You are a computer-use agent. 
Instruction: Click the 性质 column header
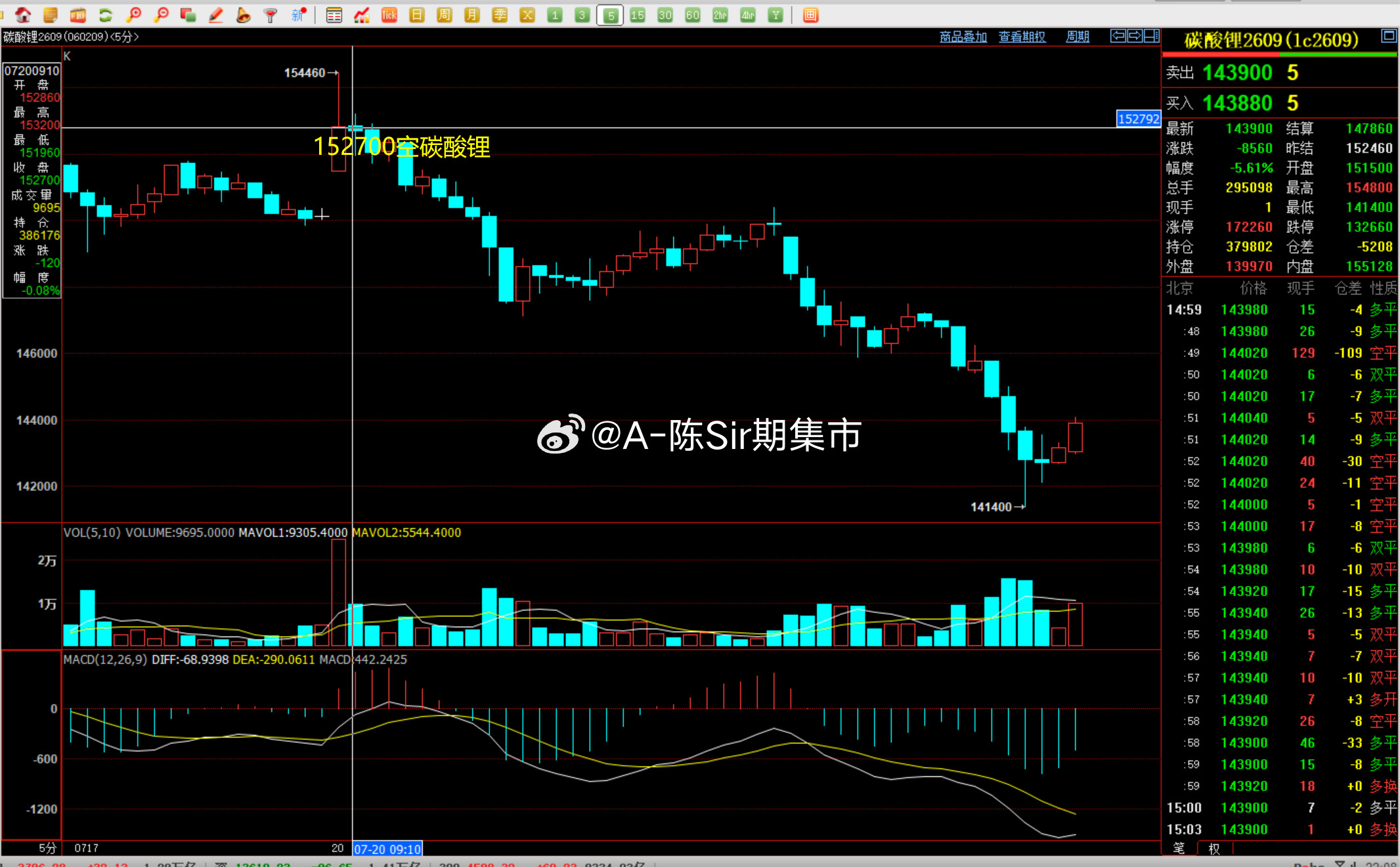click(x=1384, y=288)
